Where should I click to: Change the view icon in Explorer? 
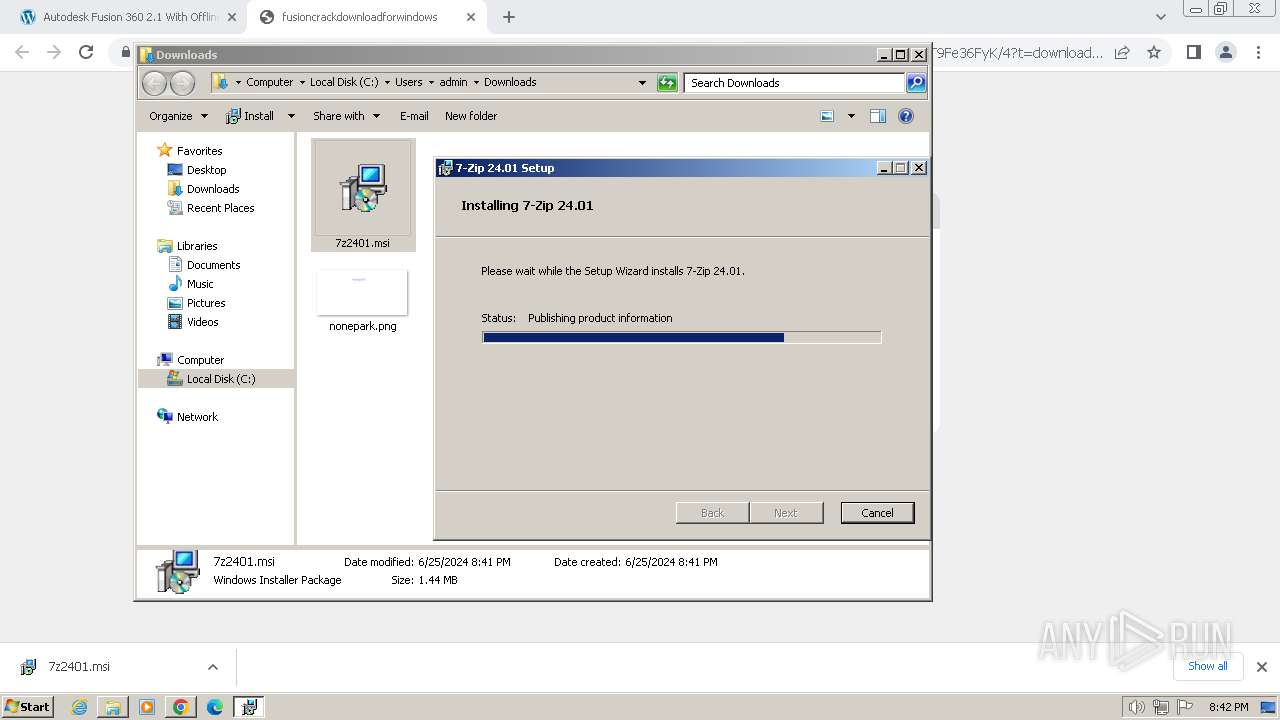827,116
